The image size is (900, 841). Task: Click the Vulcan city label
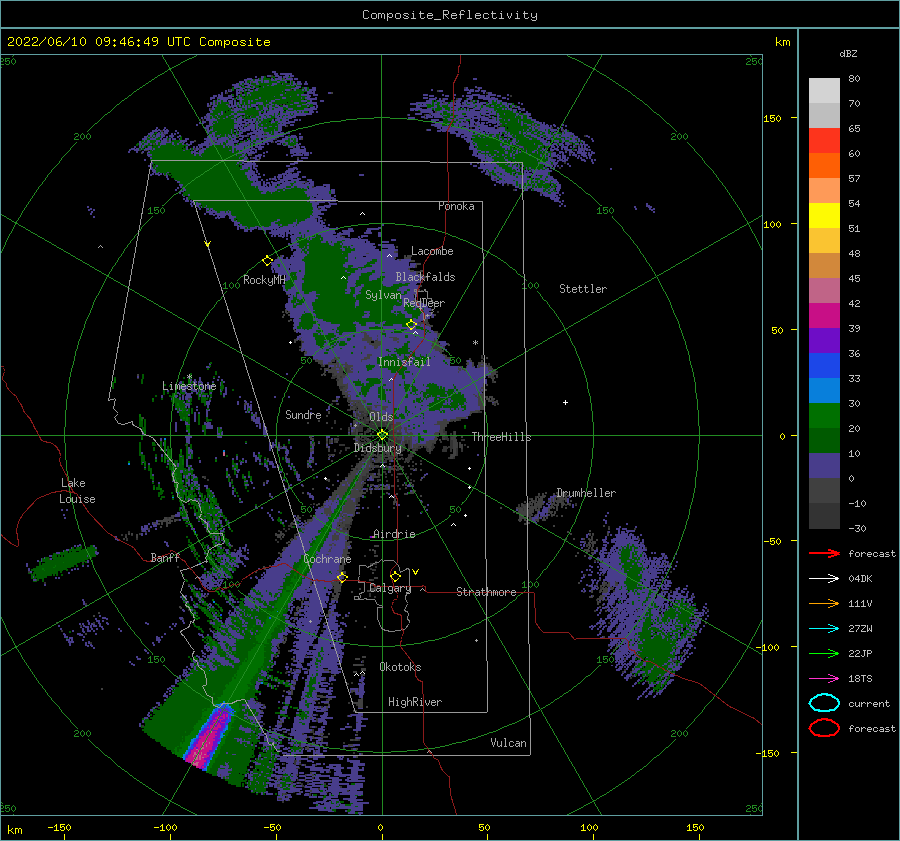pos(508,743)
